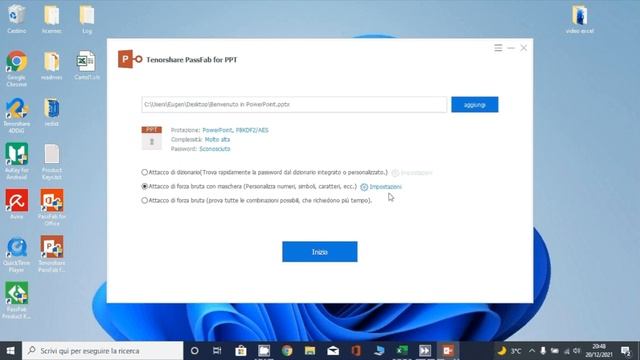The height and width of the screenshot is (360, 640).
Task: Open Microsoft Store from taskbar
Action: click(x=241, y=351)
